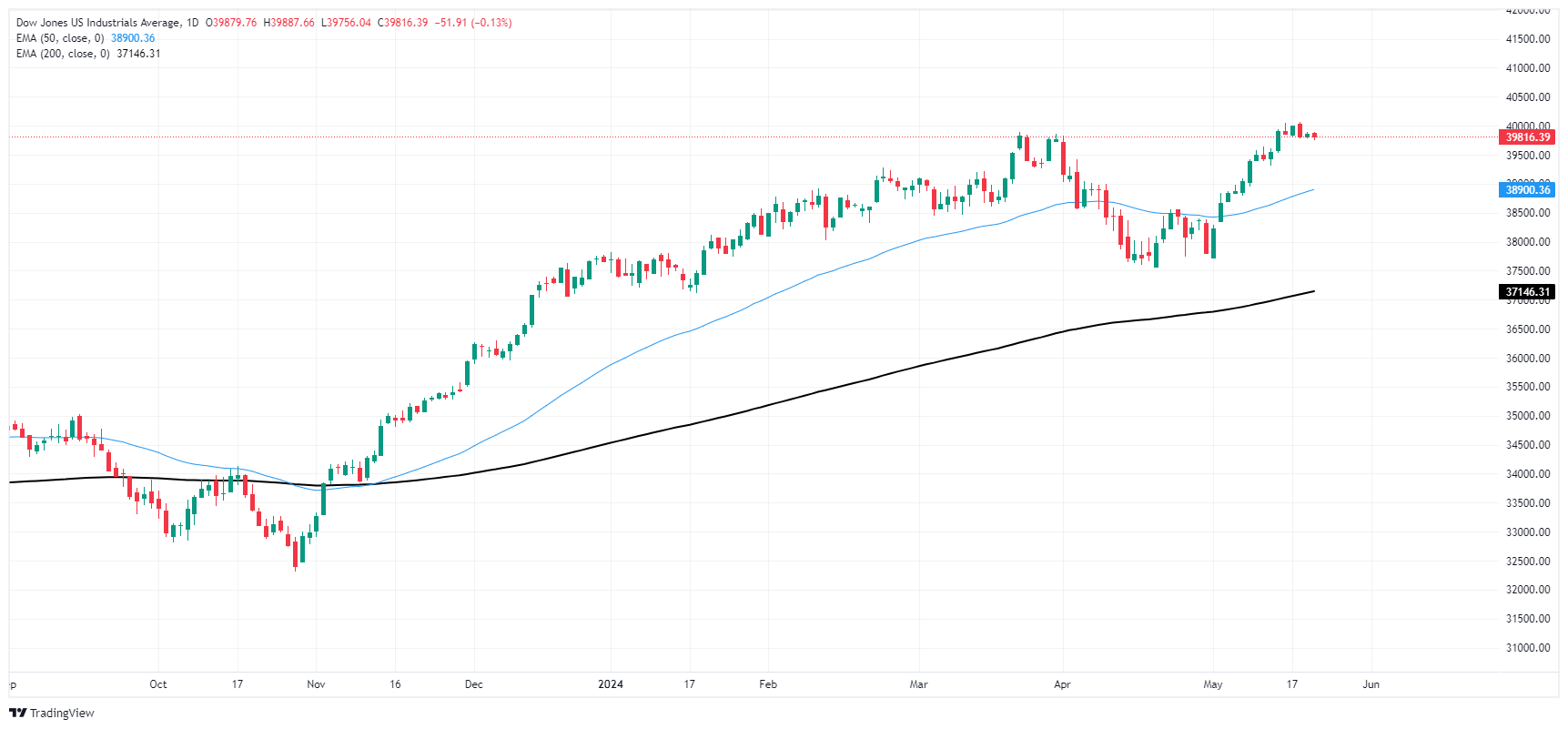Select the Apr marker on the time axis

(1062, 684)
